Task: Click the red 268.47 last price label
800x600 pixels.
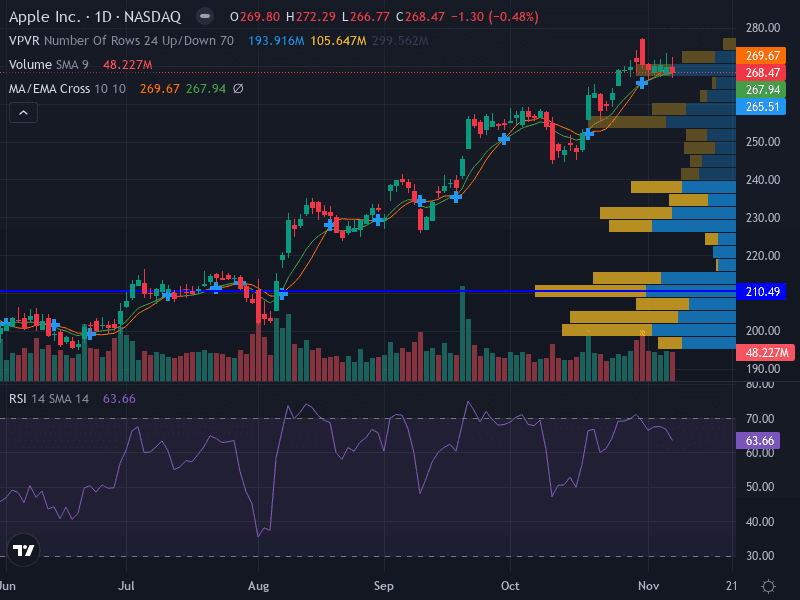Action: coord(762,72)
